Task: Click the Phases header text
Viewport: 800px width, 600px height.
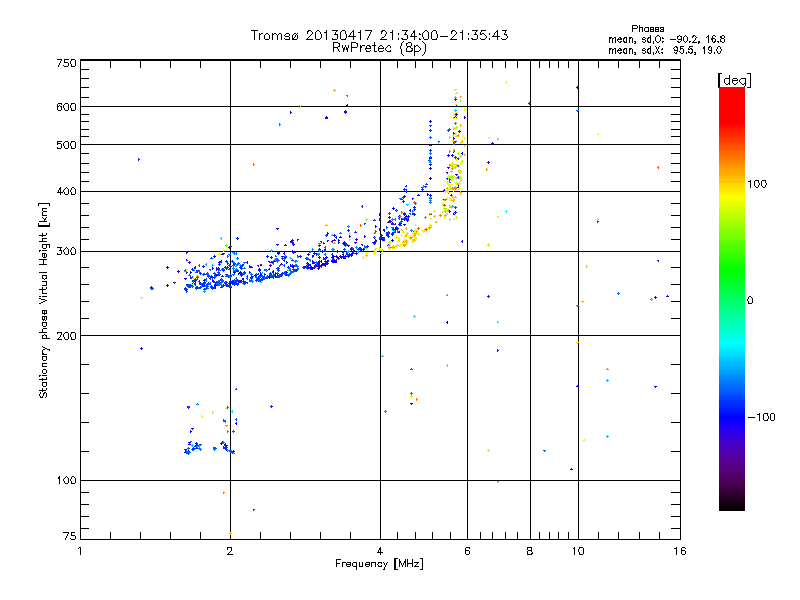Action: pyautogui.click(x=648, y=28)
